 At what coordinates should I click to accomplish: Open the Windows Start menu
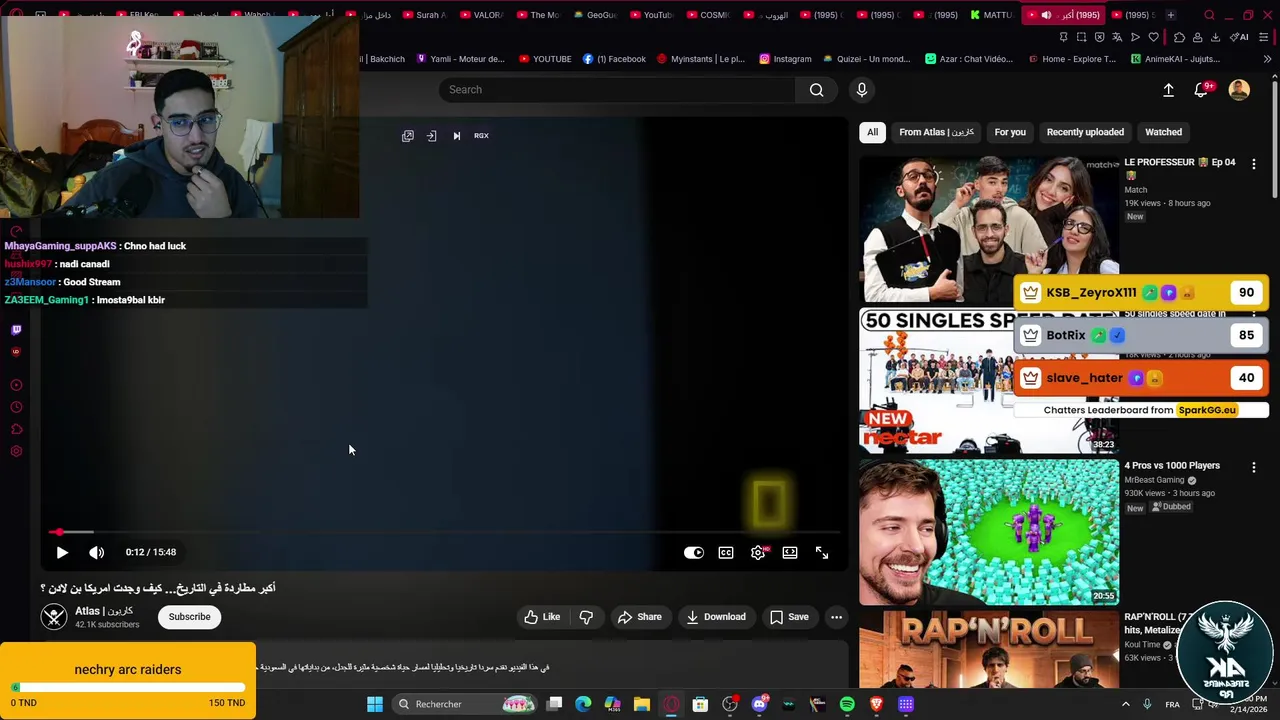[375, 704]
